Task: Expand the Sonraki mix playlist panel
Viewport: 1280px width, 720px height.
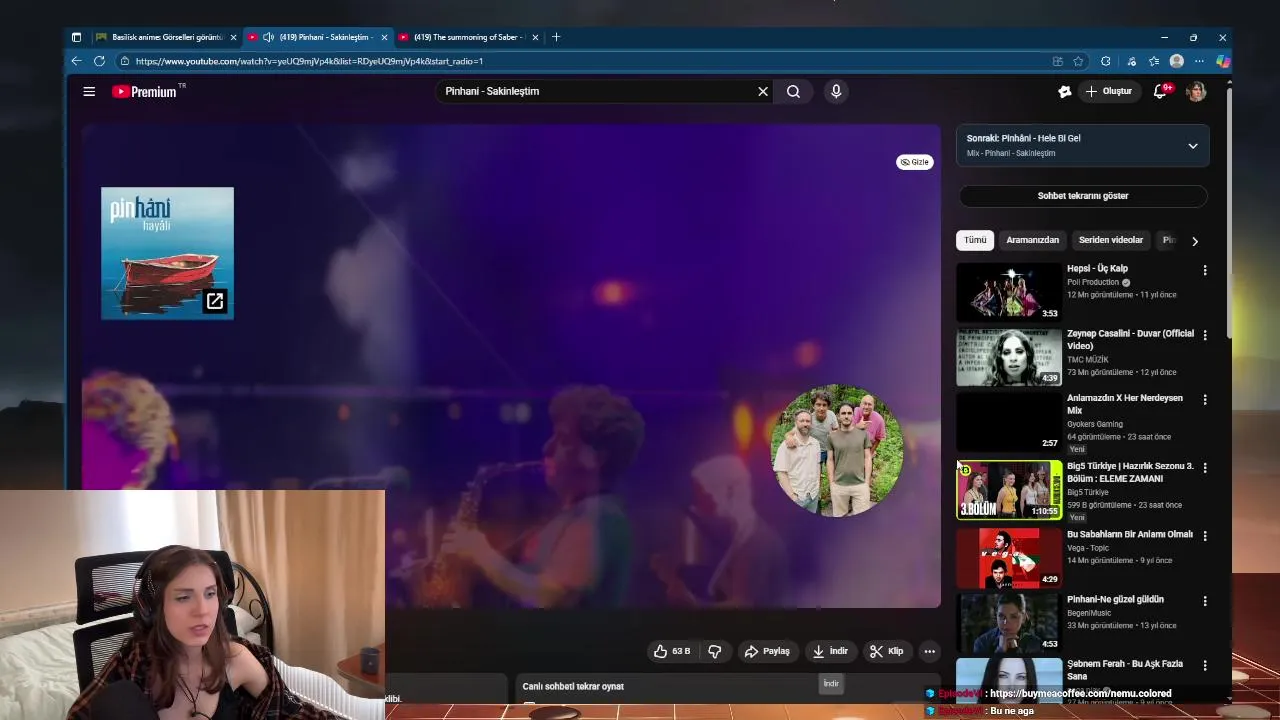Action: (x=1192, y=146)
